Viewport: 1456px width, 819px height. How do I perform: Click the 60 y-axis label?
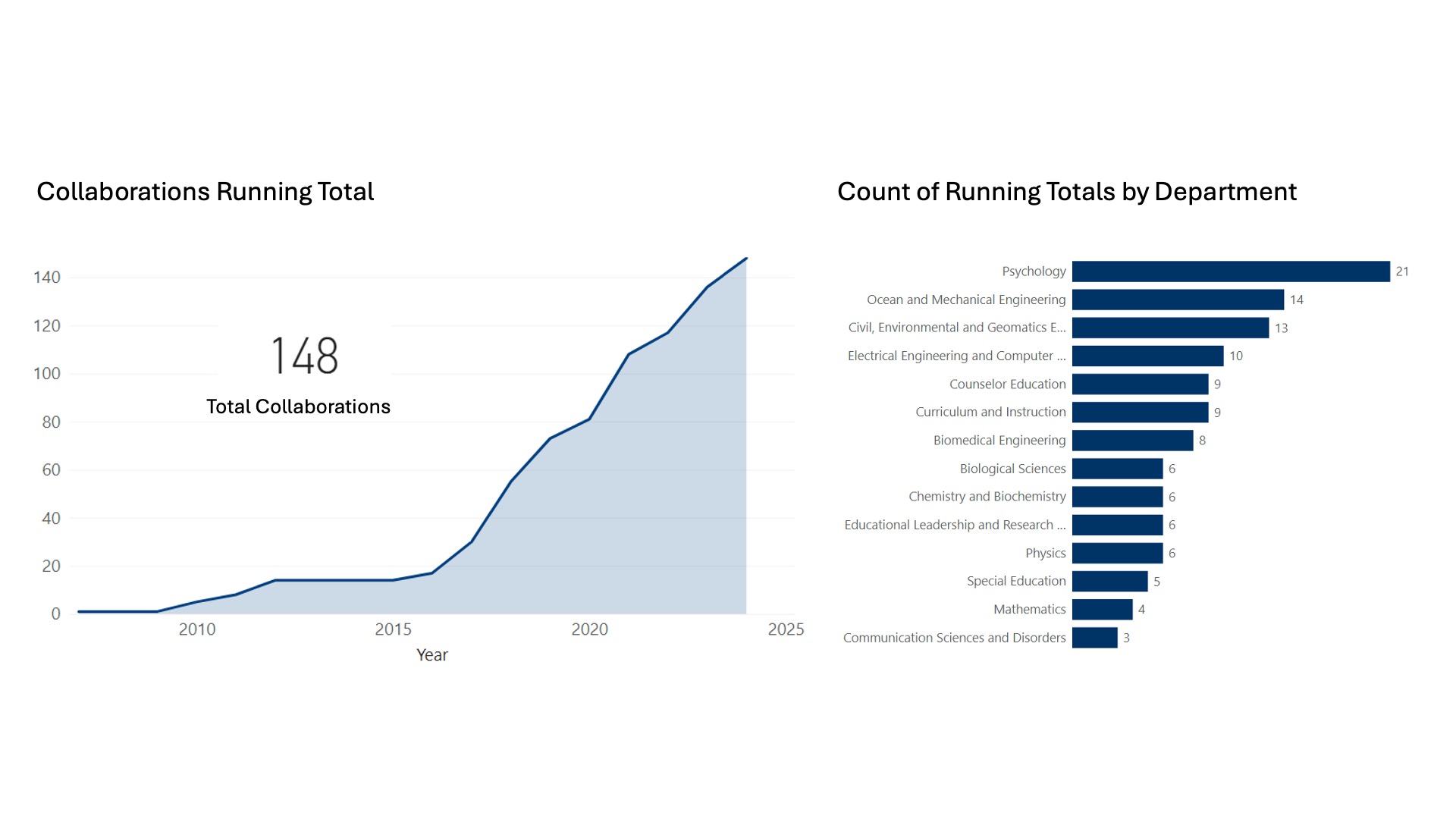tap(51, 470)
